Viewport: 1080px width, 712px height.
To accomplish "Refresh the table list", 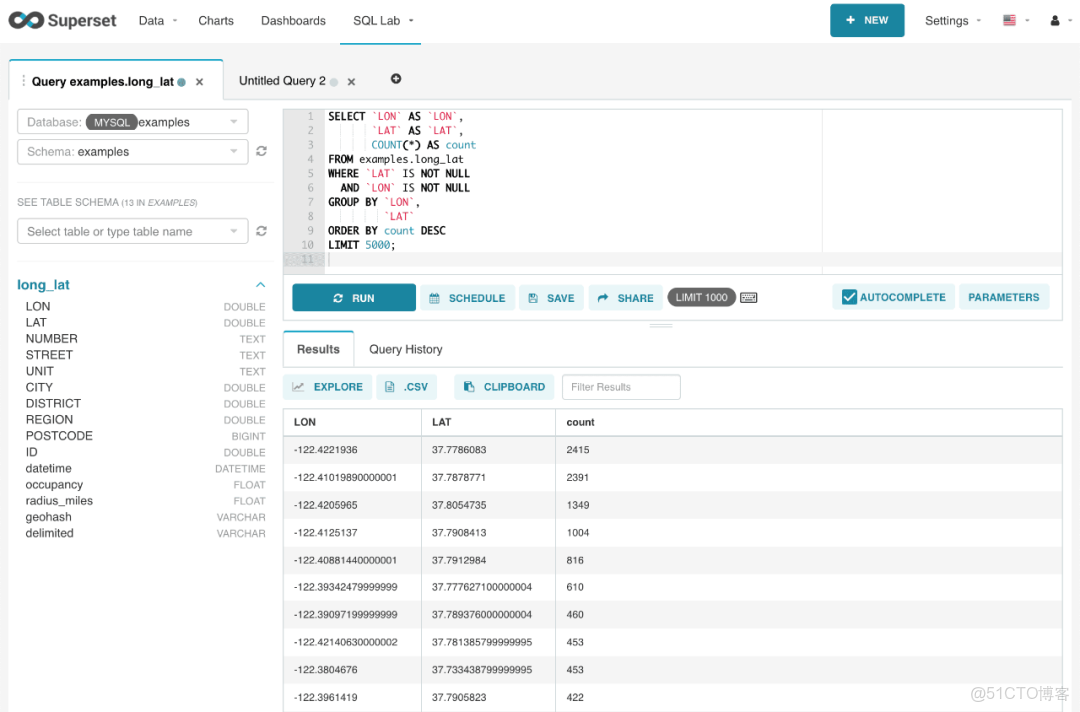I will (x=261, y=230).
